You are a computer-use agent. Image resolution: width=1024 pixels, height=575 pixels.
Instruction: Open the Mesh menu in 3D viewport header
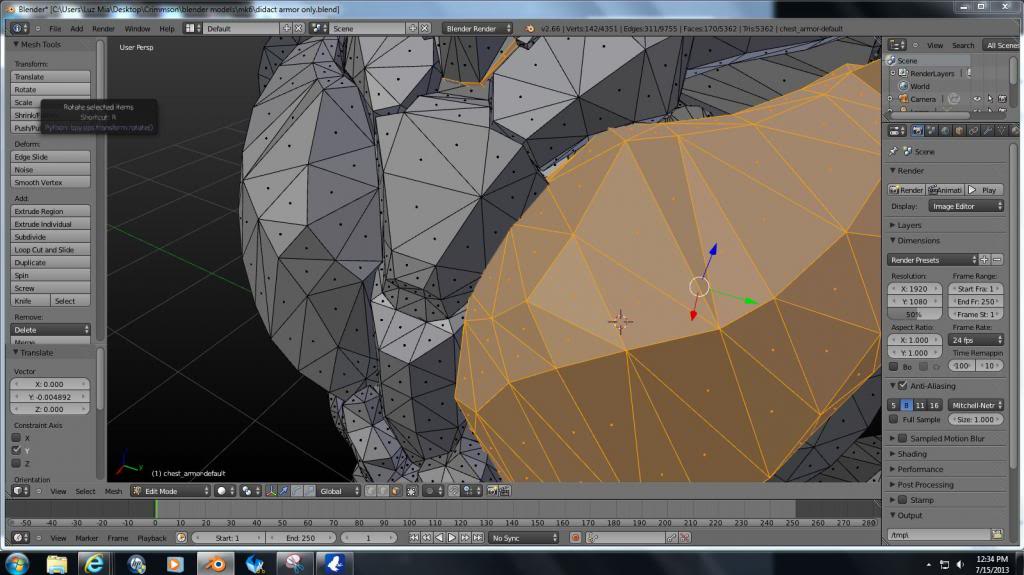(113, 491)
